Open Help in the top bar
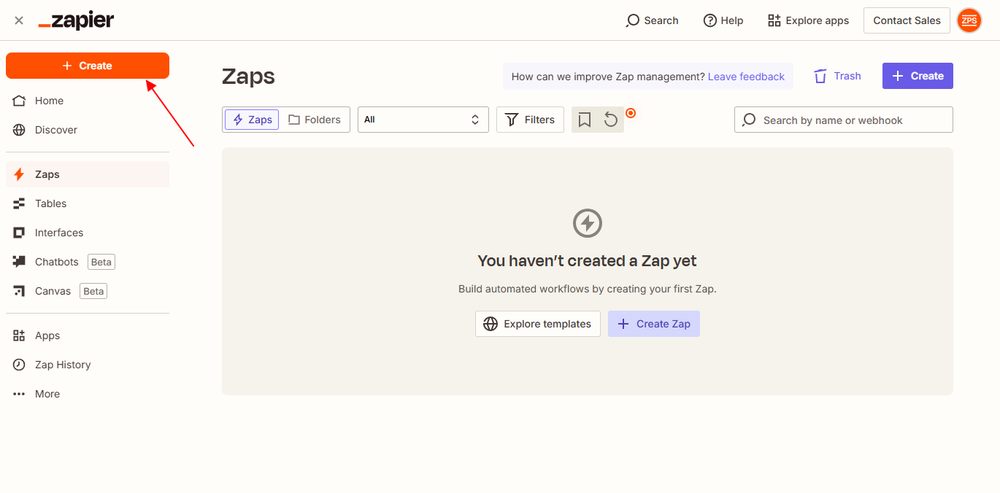Image resolution: width=1000 pixels, height=493 pixels. pos(723,20)
